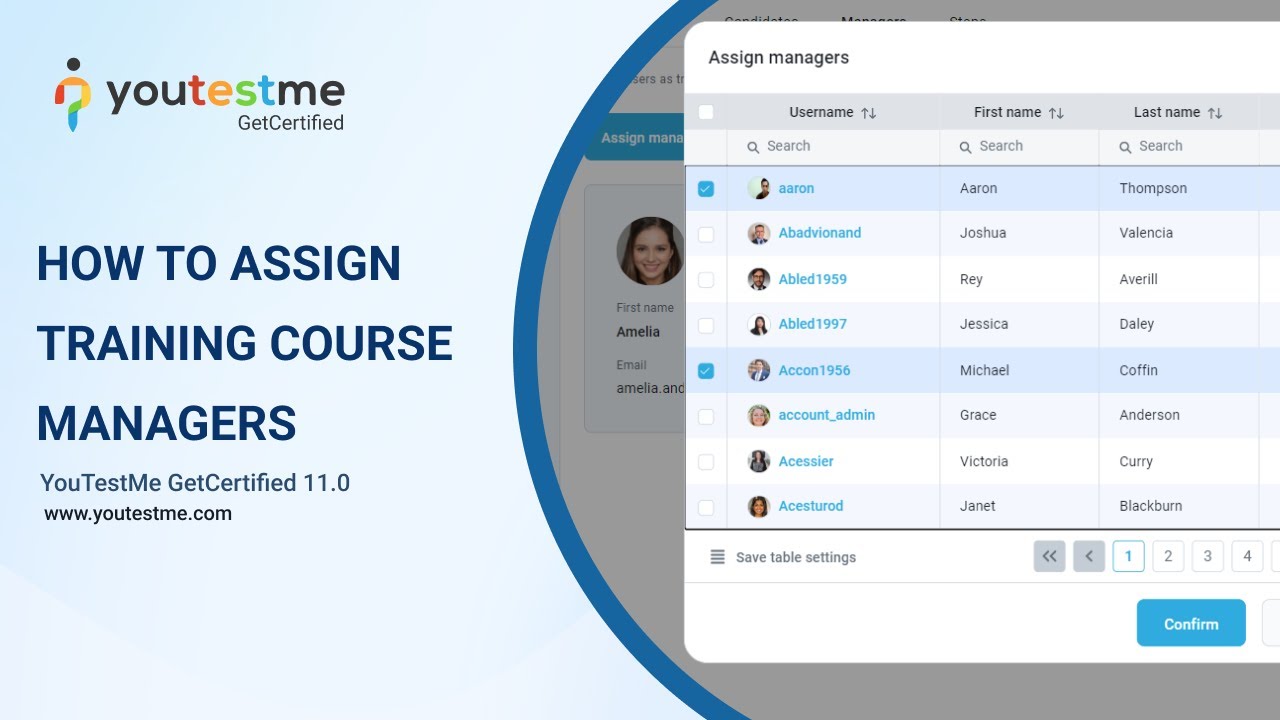
Task: Toggle the select-all checkbox in table header
Action: coord(706,112)
